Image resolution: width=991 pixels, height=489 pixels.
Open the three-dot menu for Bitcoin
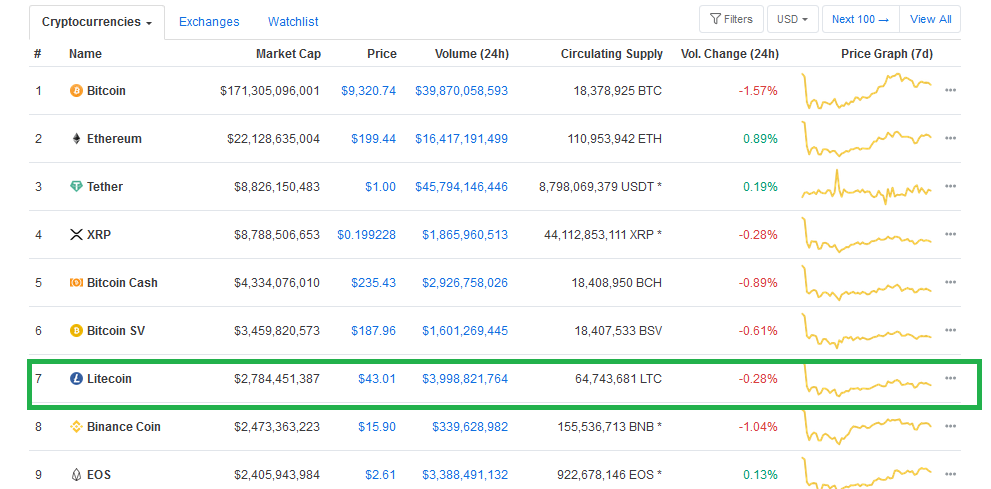pyautogui.click(x=950, y=90)
